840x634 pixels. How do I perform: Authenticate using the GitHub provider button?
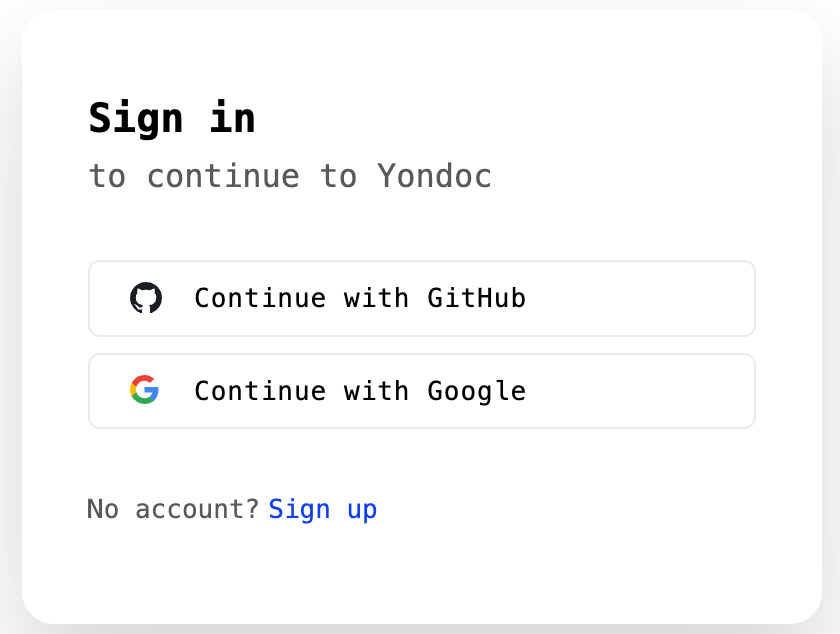point(422,299)
